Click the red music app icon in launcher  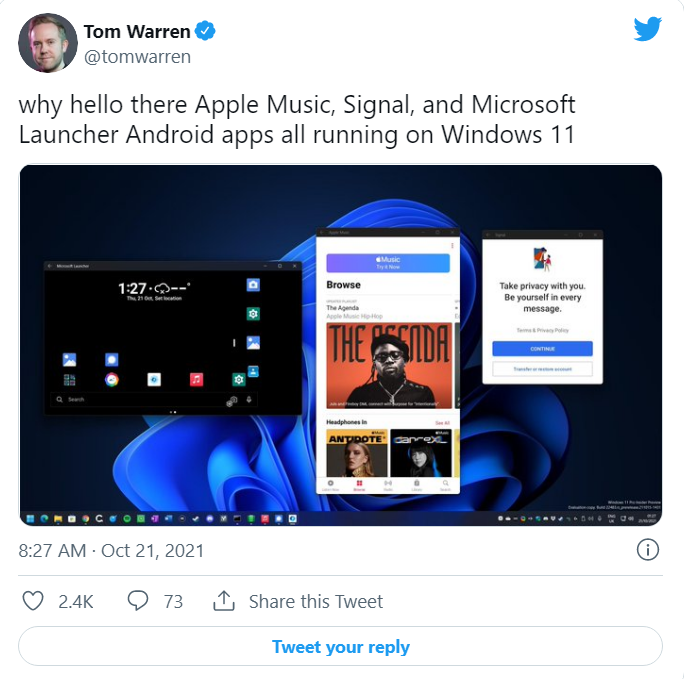click(196, 379)
